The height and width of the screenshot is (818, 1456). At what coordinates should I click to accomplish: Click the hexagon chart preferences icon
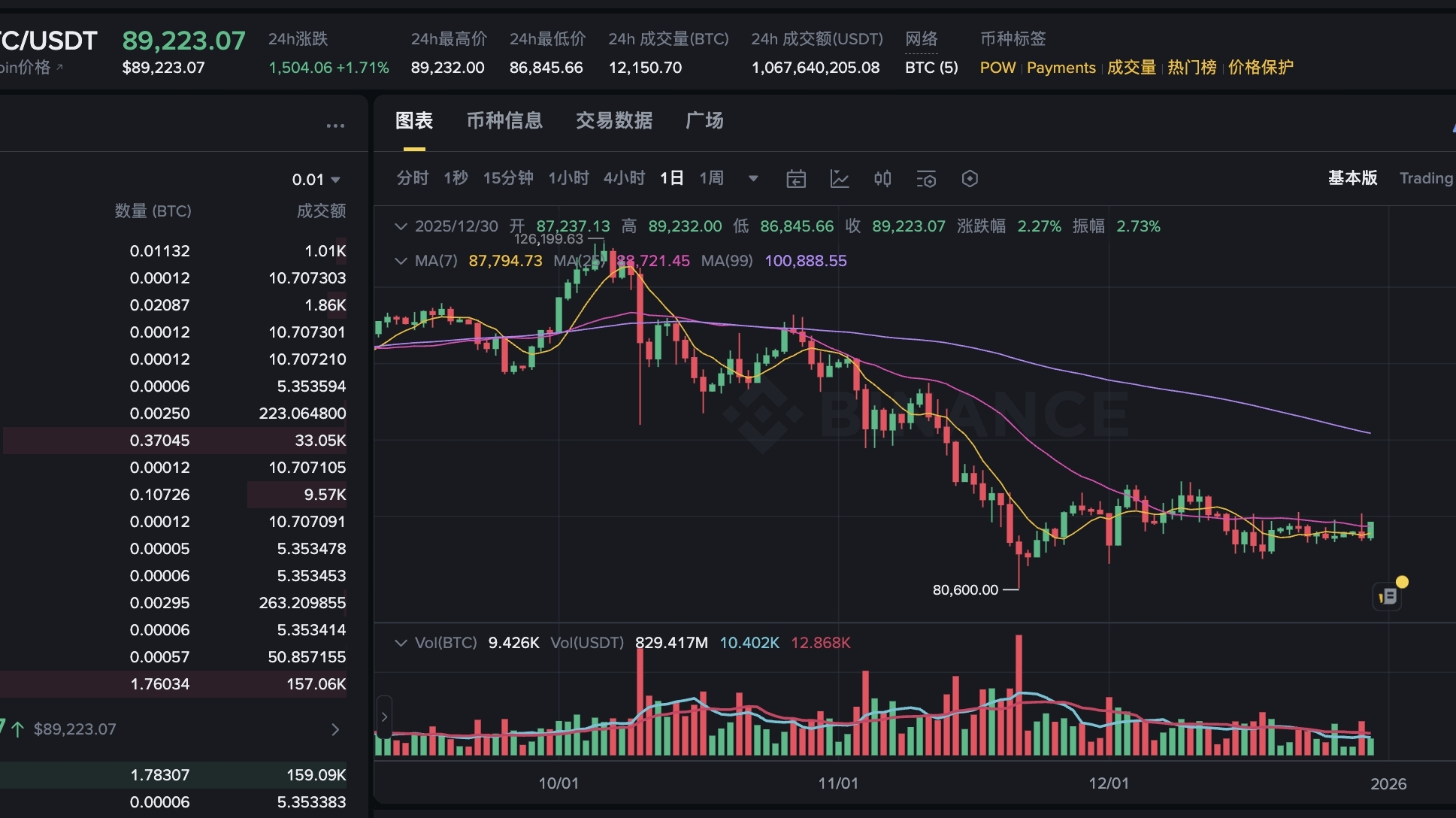click(970, 179)
